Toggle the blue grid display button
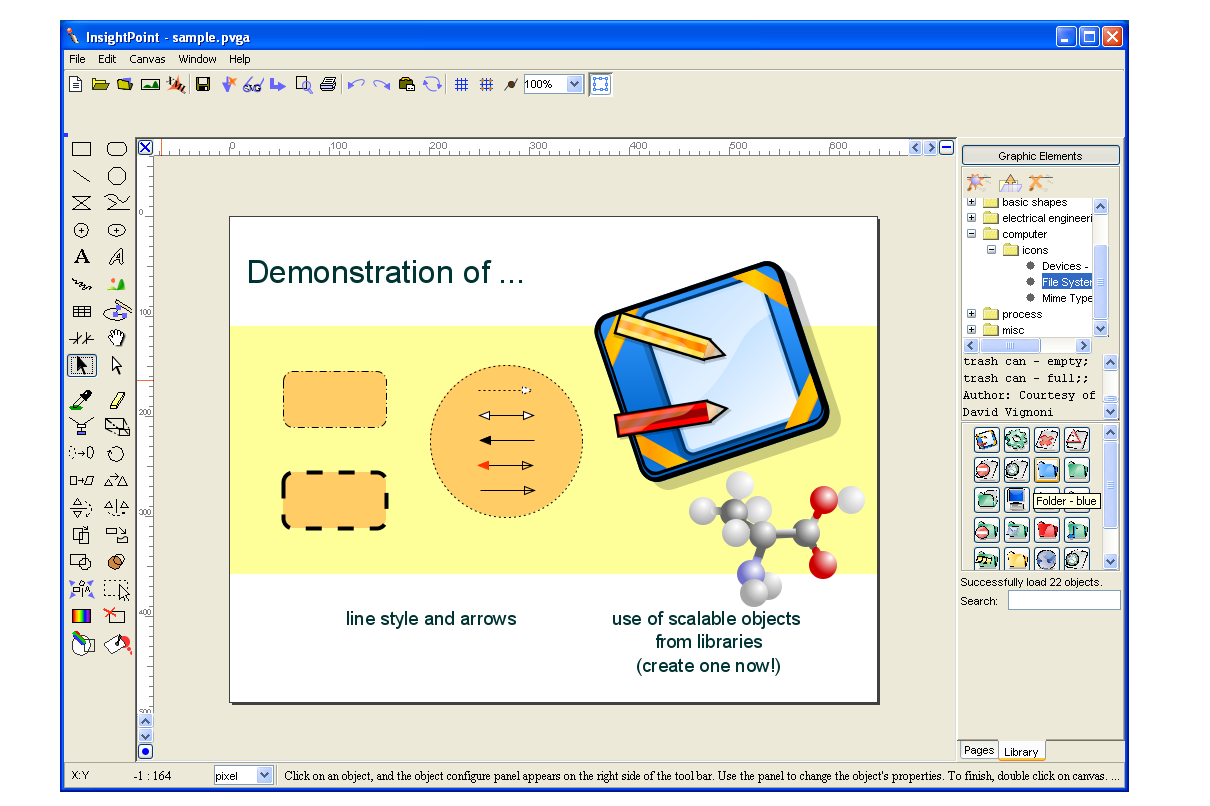 click(461, 85)
